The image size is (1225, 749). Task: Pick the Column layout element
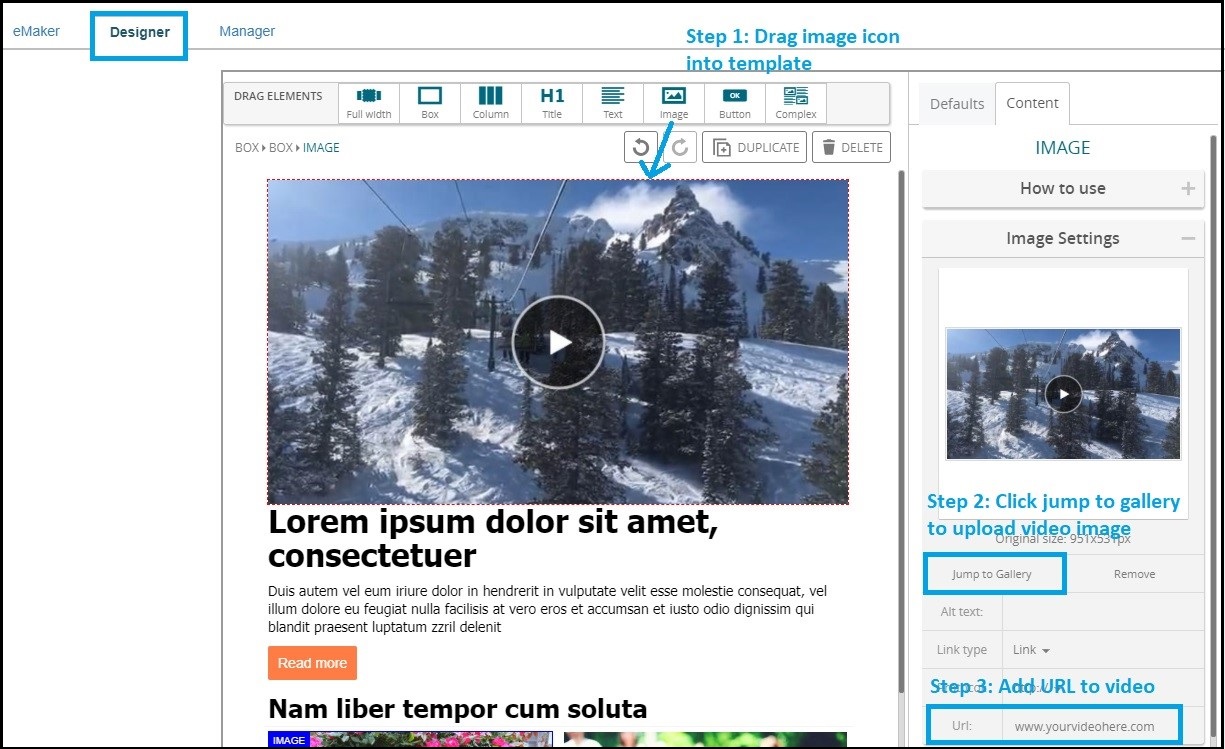(x=490, y=102)
